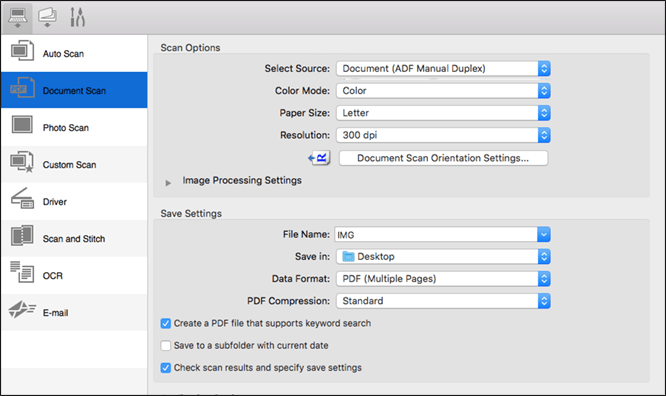This screenshot has width=666, height=396.
Task: Disable the PDF keyword search checkbox
Action: pyautogui.click(x=166, y=323)
